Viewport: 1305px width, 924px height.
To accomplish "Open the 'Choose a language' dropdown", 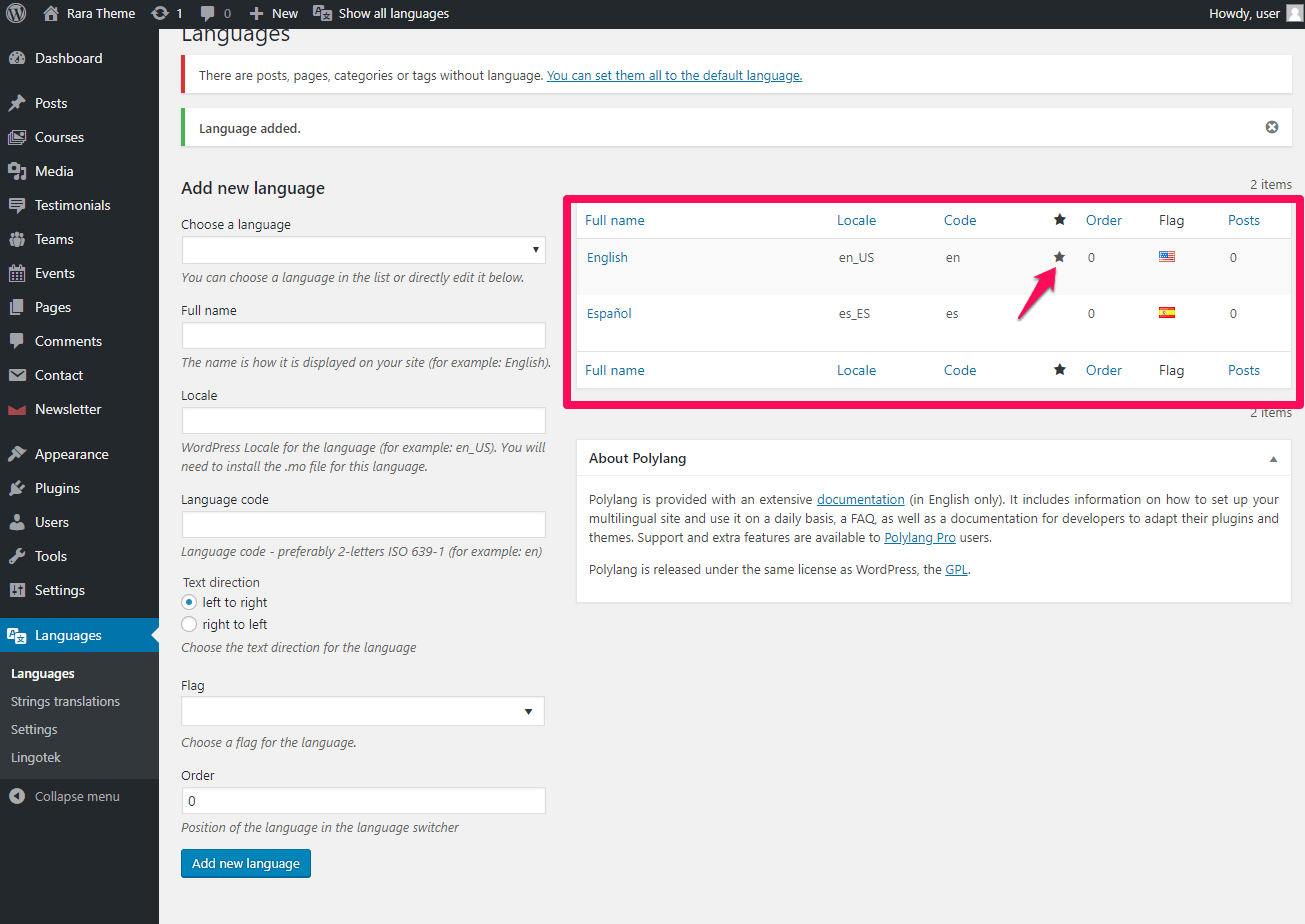I will point(363,250).
